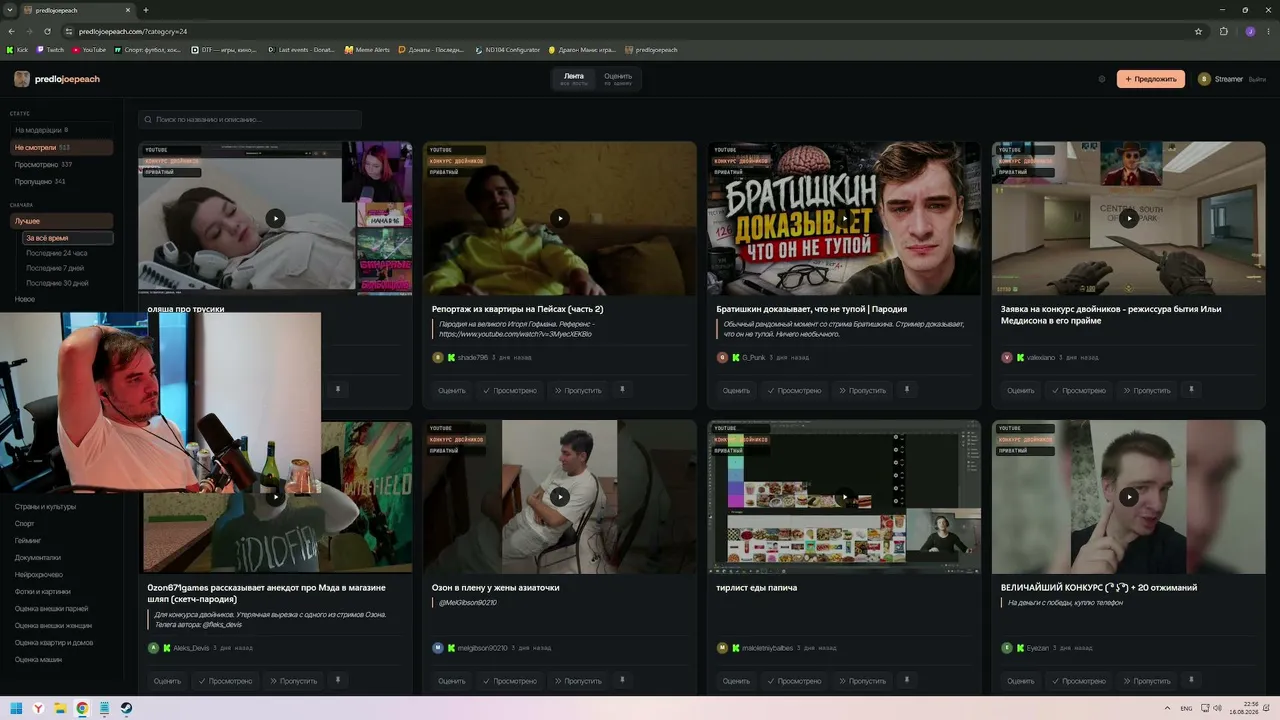Select the Не смотрели status filter
This screenshot has width=1280, height=720.
[61, 147]
